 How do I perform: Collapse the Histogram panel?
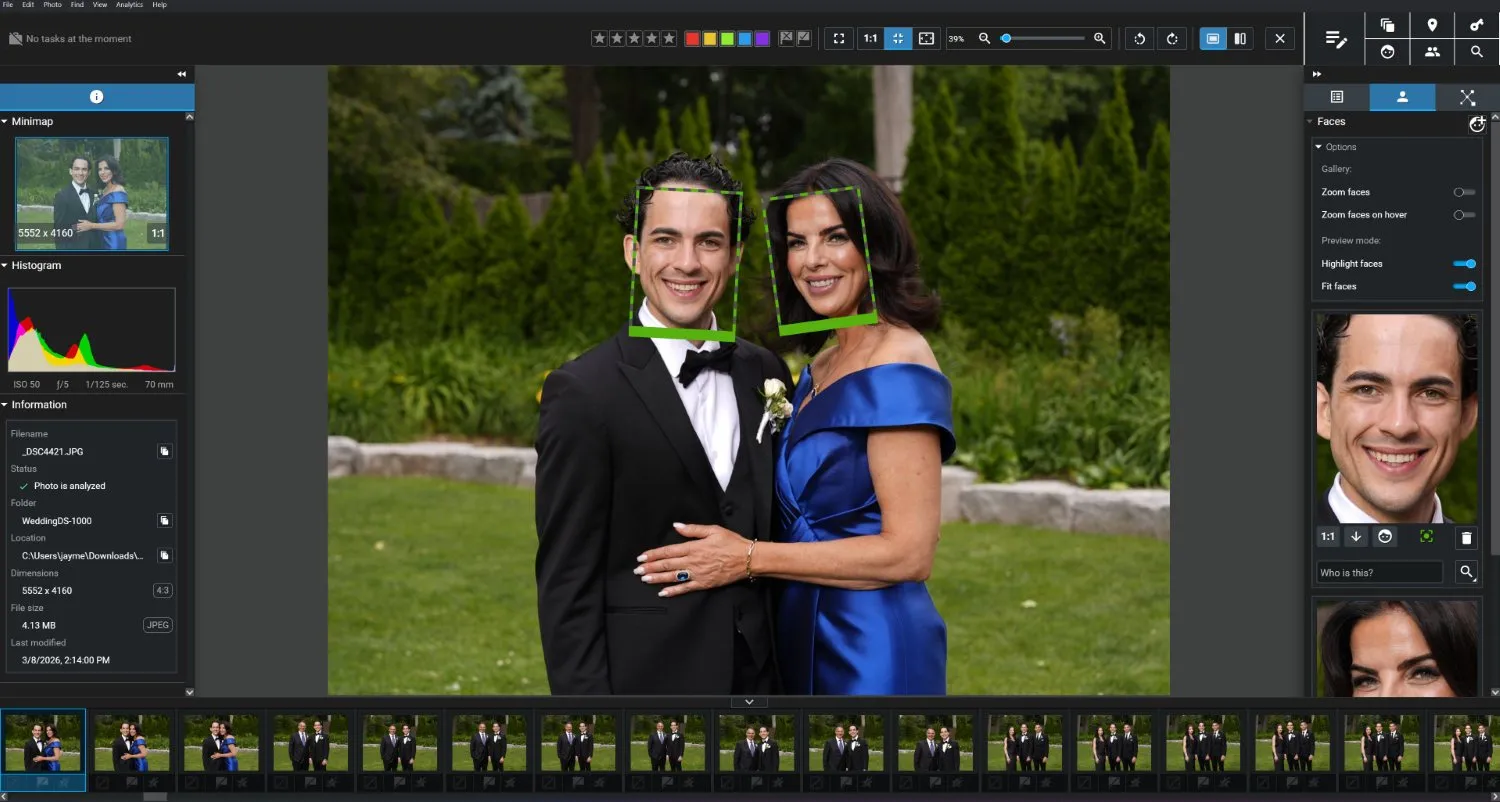click(x=5, y=266)
